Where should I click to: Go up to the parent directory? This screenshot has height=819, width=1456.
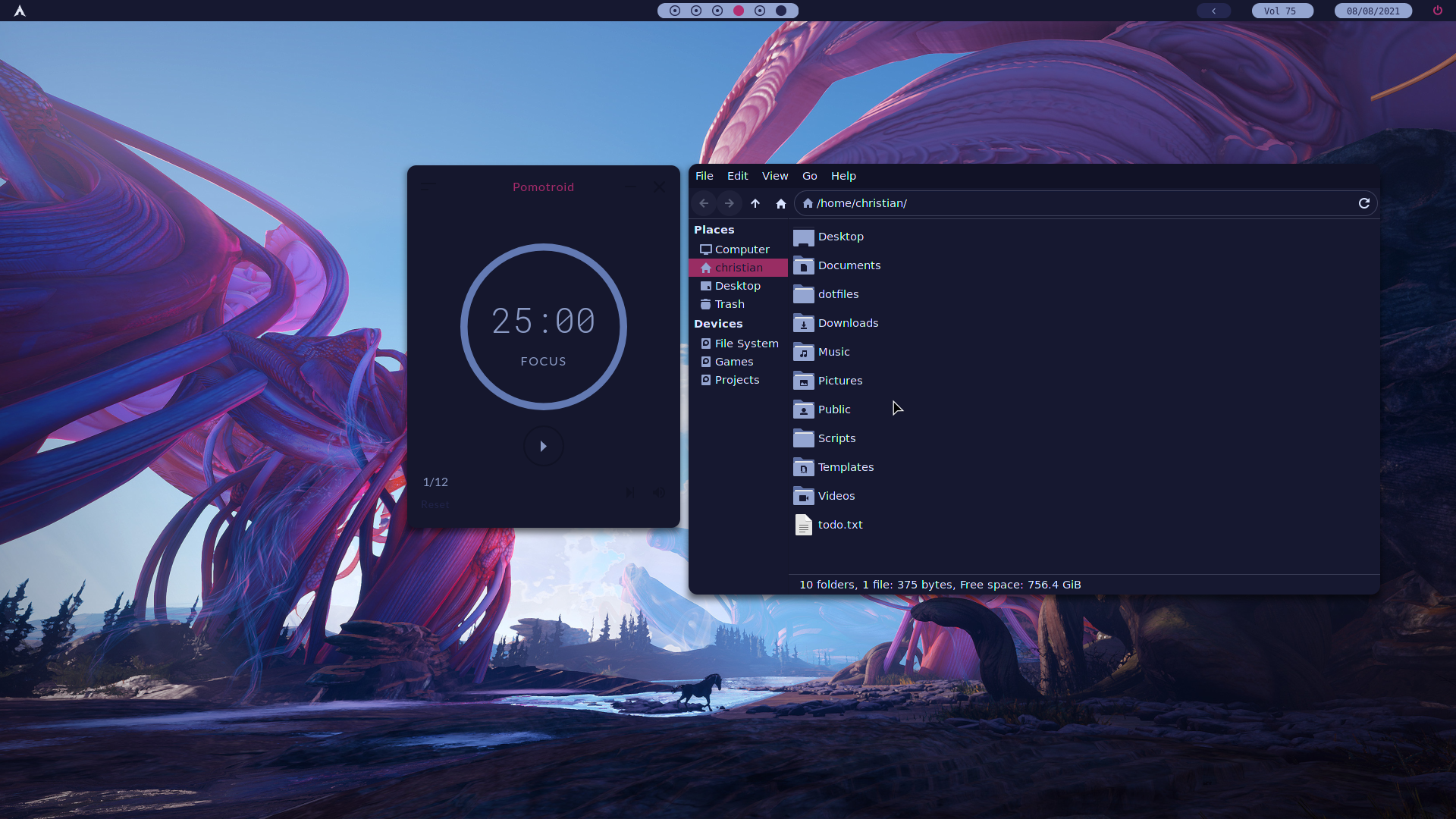tap(755, 203)
